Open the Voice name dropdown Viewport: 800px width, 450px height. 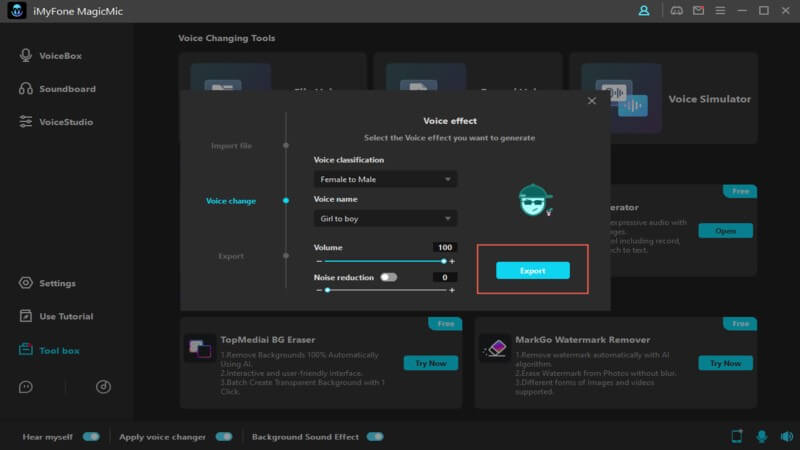tap(385, 218)
